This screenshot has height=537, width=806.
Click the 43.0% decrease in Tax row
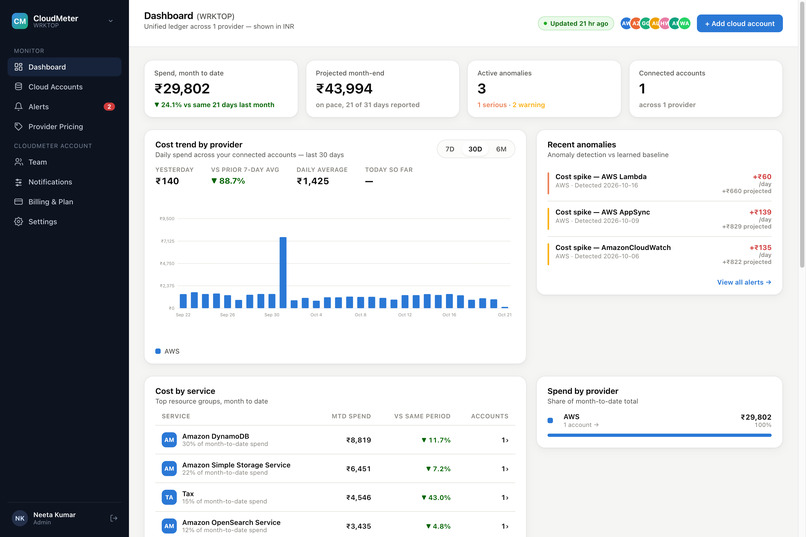click(436, 498)
